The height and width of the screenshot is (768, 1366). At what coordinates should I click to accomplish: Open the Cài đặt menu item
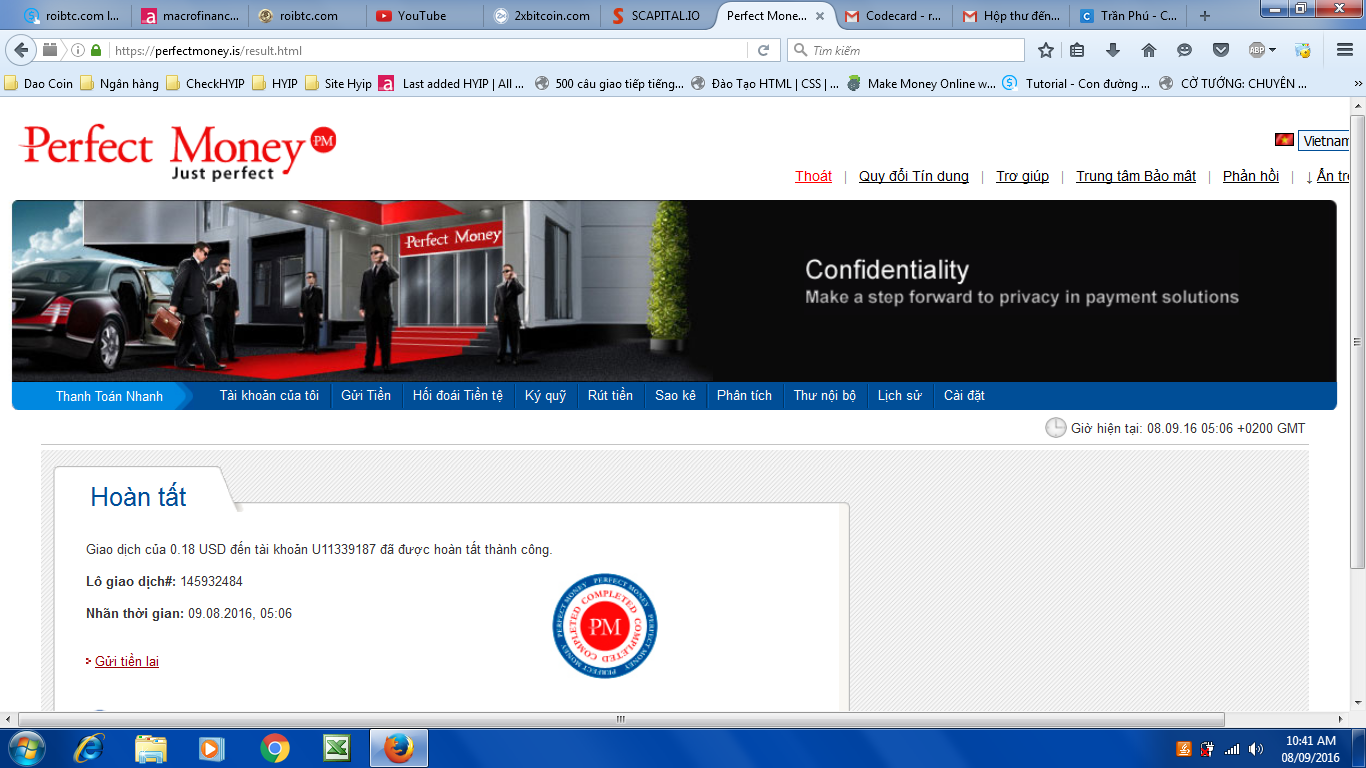click(x=964, y=396)
